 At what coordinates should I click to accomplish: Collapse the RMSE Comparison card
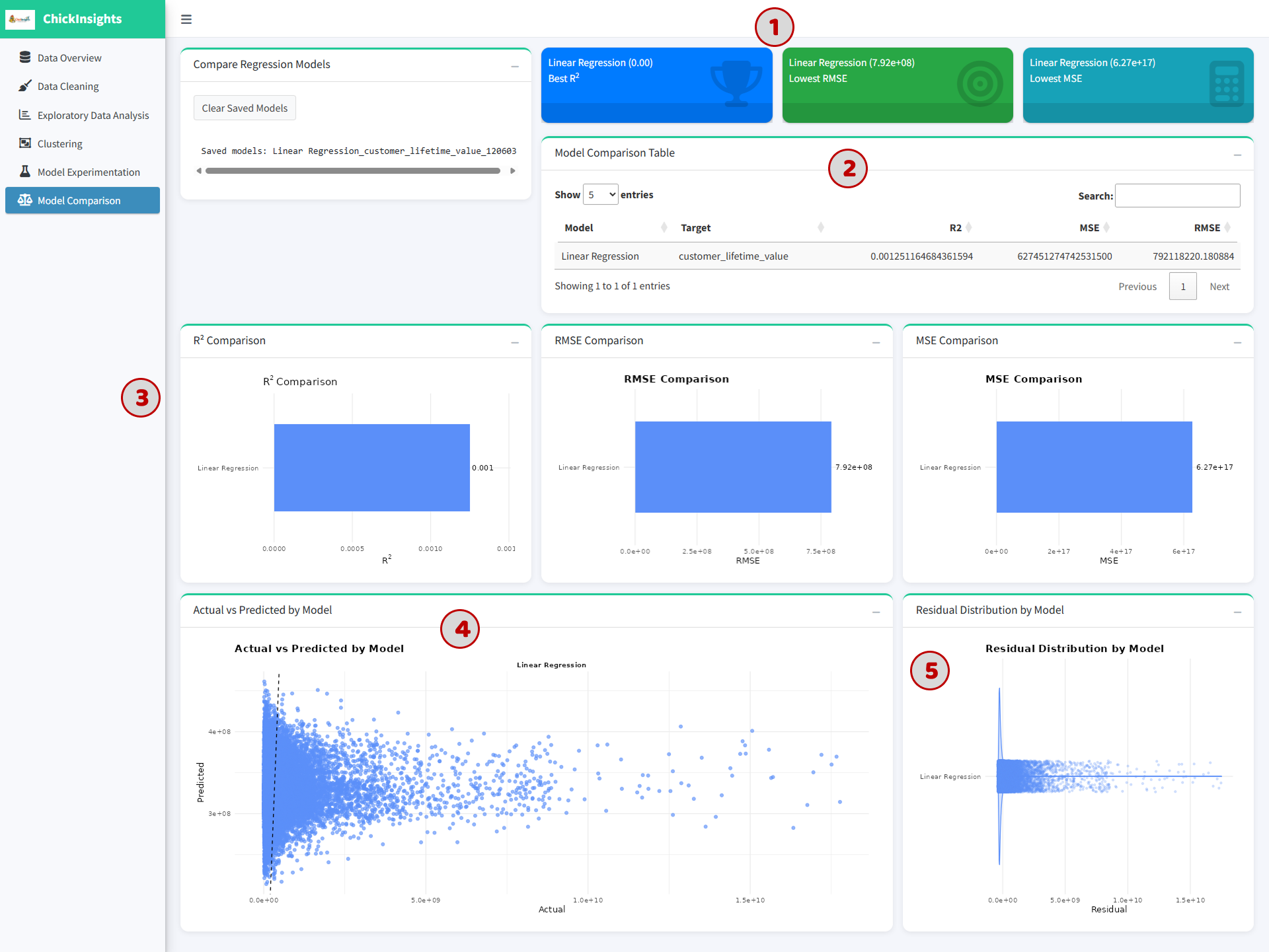[x=876, y=342]
